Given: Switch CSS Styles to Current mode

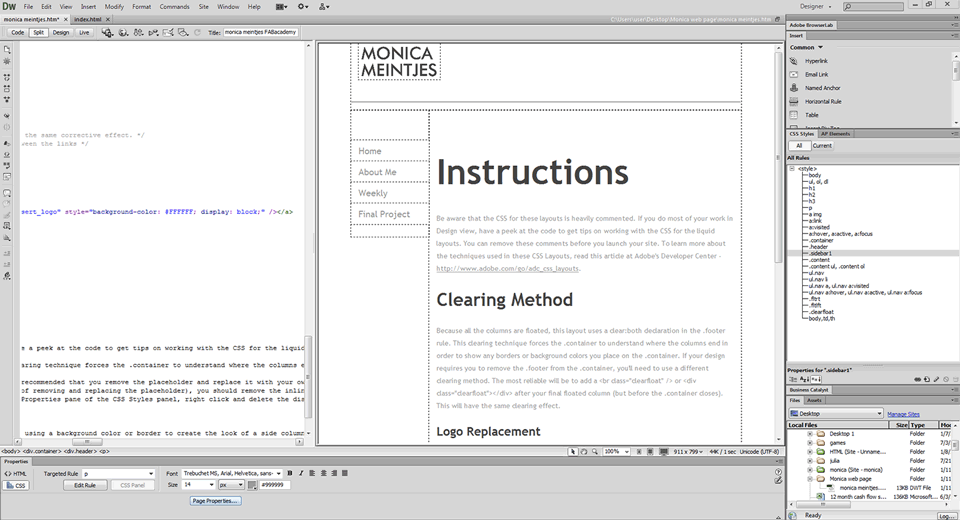Looking at the screenshot, I should pos(822,146).
